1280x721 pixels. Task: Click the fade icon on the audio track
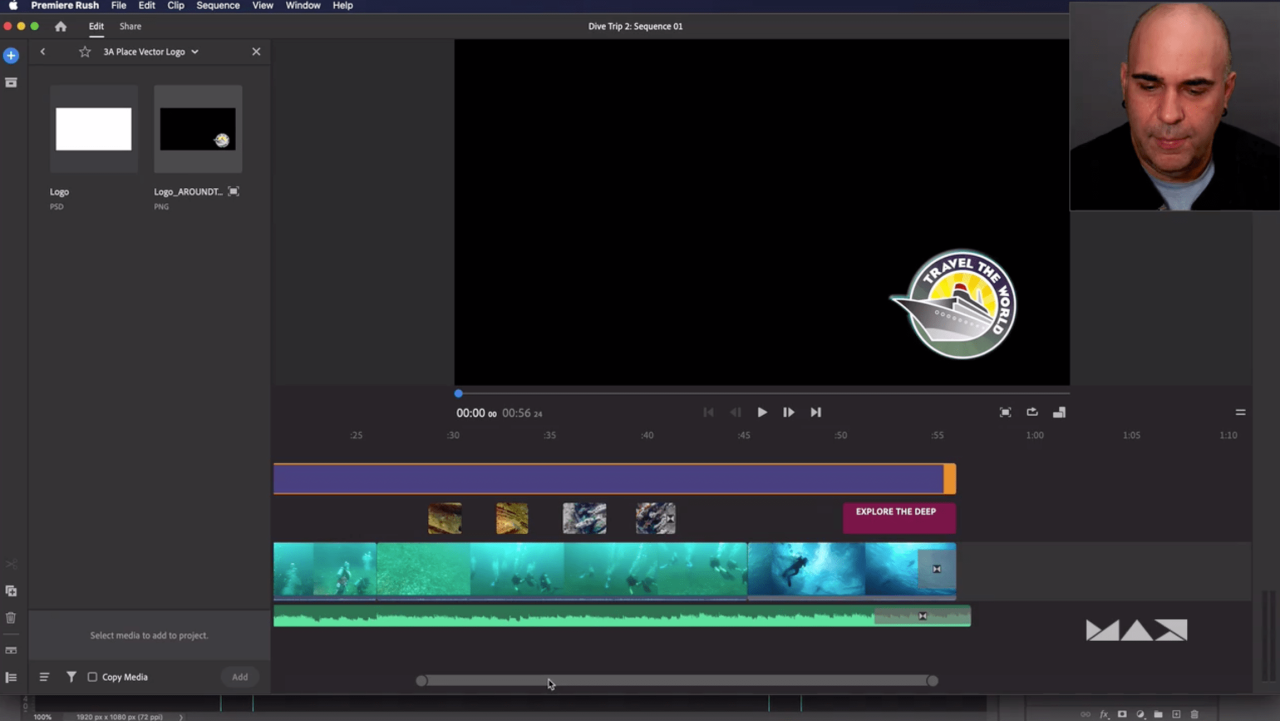(x=923, y=616)
